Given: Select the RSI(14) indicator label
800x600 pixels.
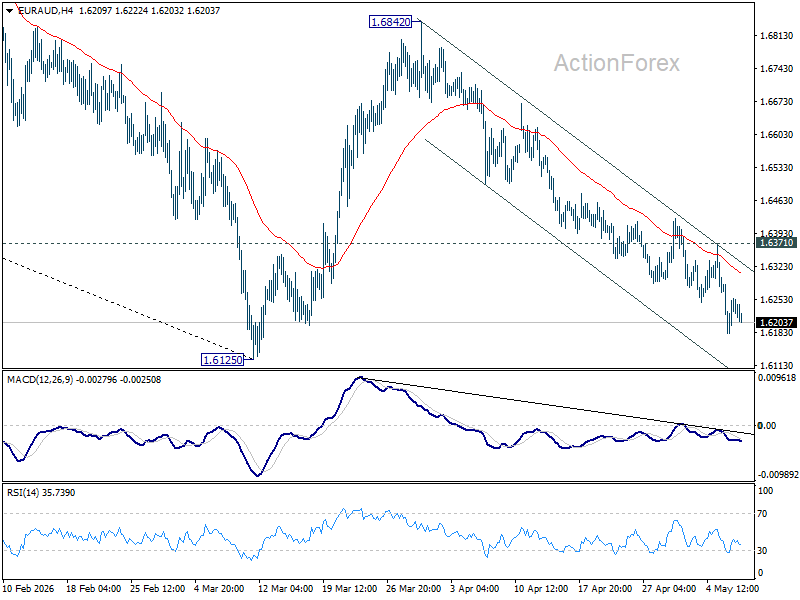Looking at the screenshot, I should [x=20, y=493].
